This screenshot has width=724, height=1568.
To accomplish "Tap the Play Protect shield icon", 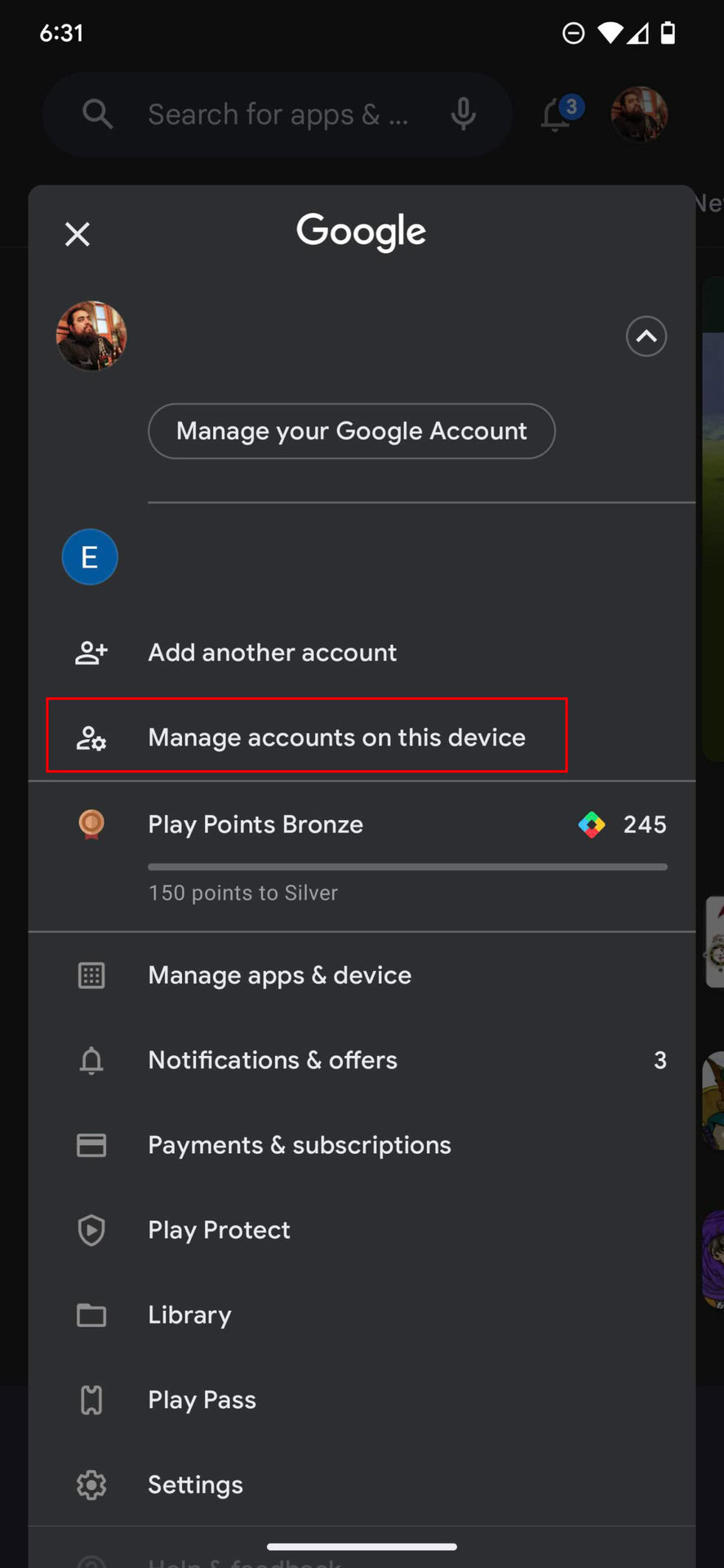I will [91, 1230].
